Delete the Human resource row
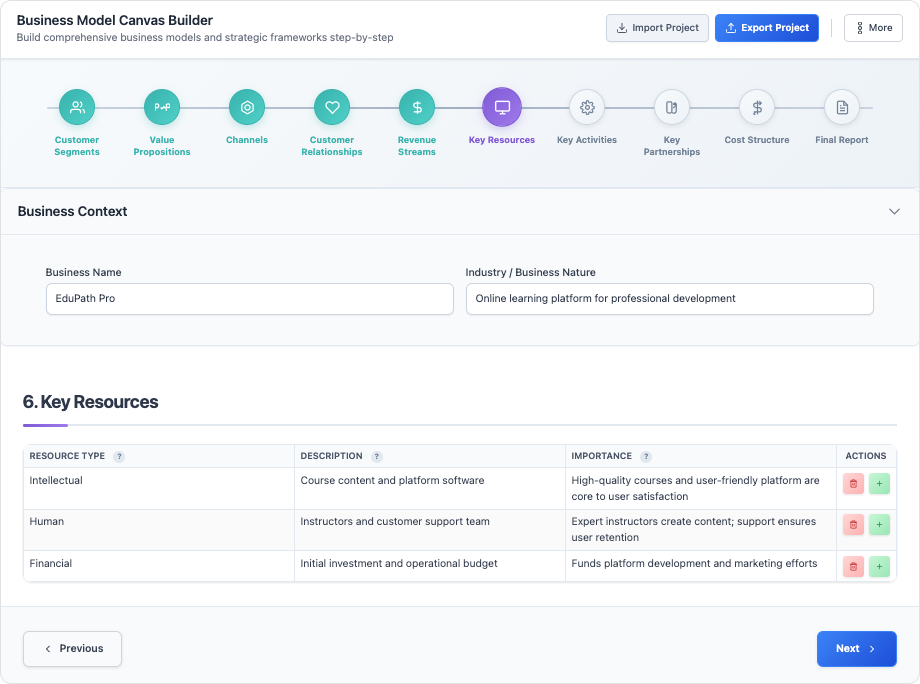 tap(854, 525)
